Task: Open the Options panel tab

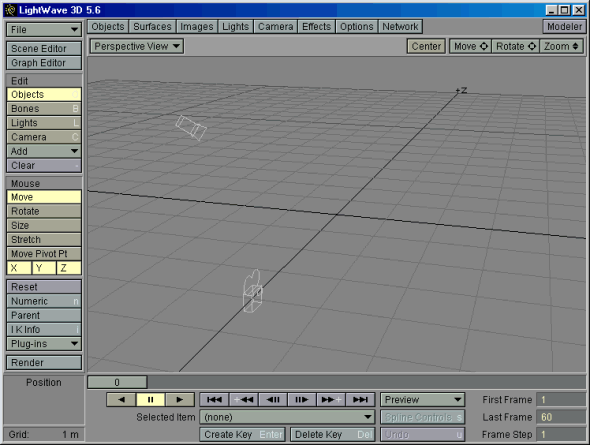Action: pyautogui.click(x=357, y=27)
